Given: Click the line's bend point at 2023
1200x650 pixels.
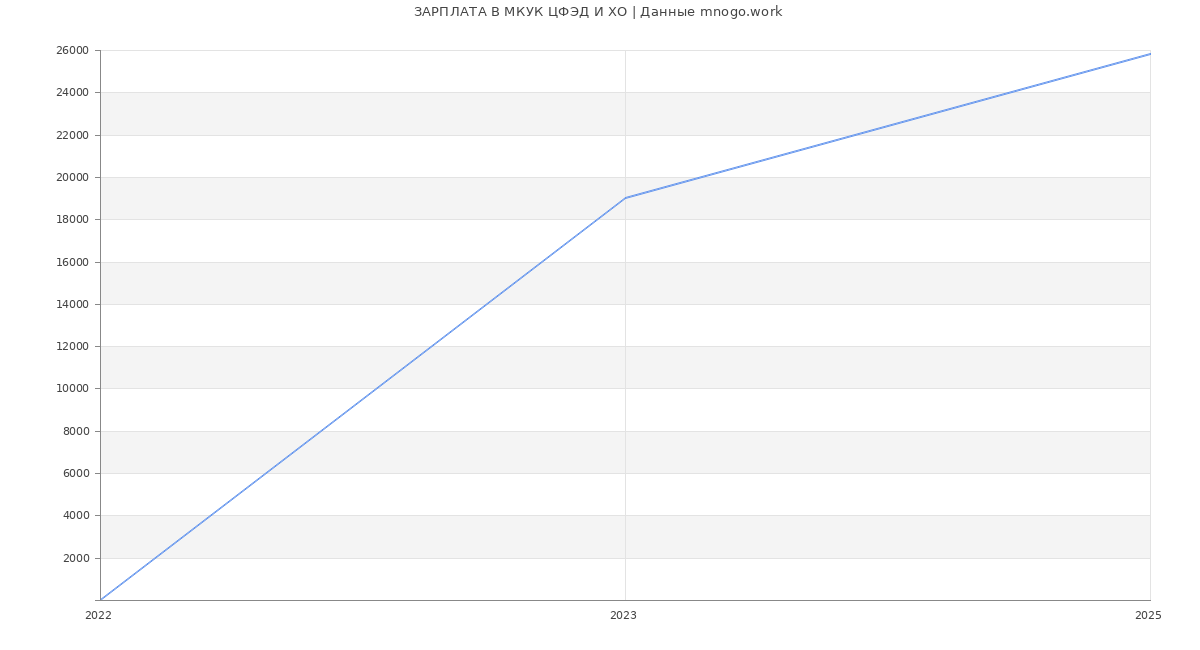Looking at the screenshot, I should [625, 198].
